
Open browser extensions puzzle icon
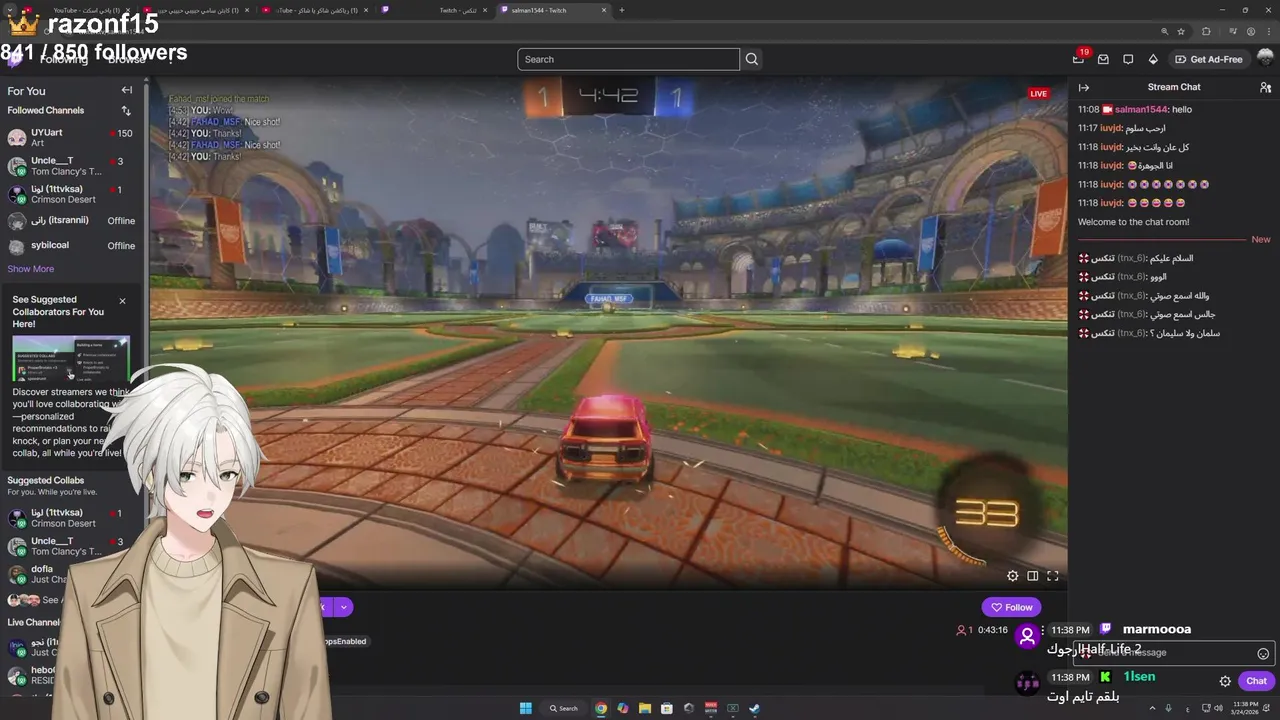tap(1206, 31)
